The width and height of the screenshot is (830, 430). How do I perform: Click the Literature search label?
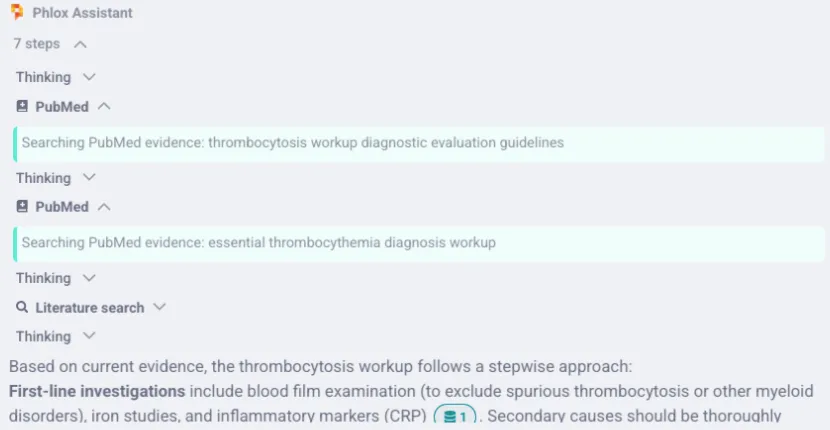(x=89, y=308)
